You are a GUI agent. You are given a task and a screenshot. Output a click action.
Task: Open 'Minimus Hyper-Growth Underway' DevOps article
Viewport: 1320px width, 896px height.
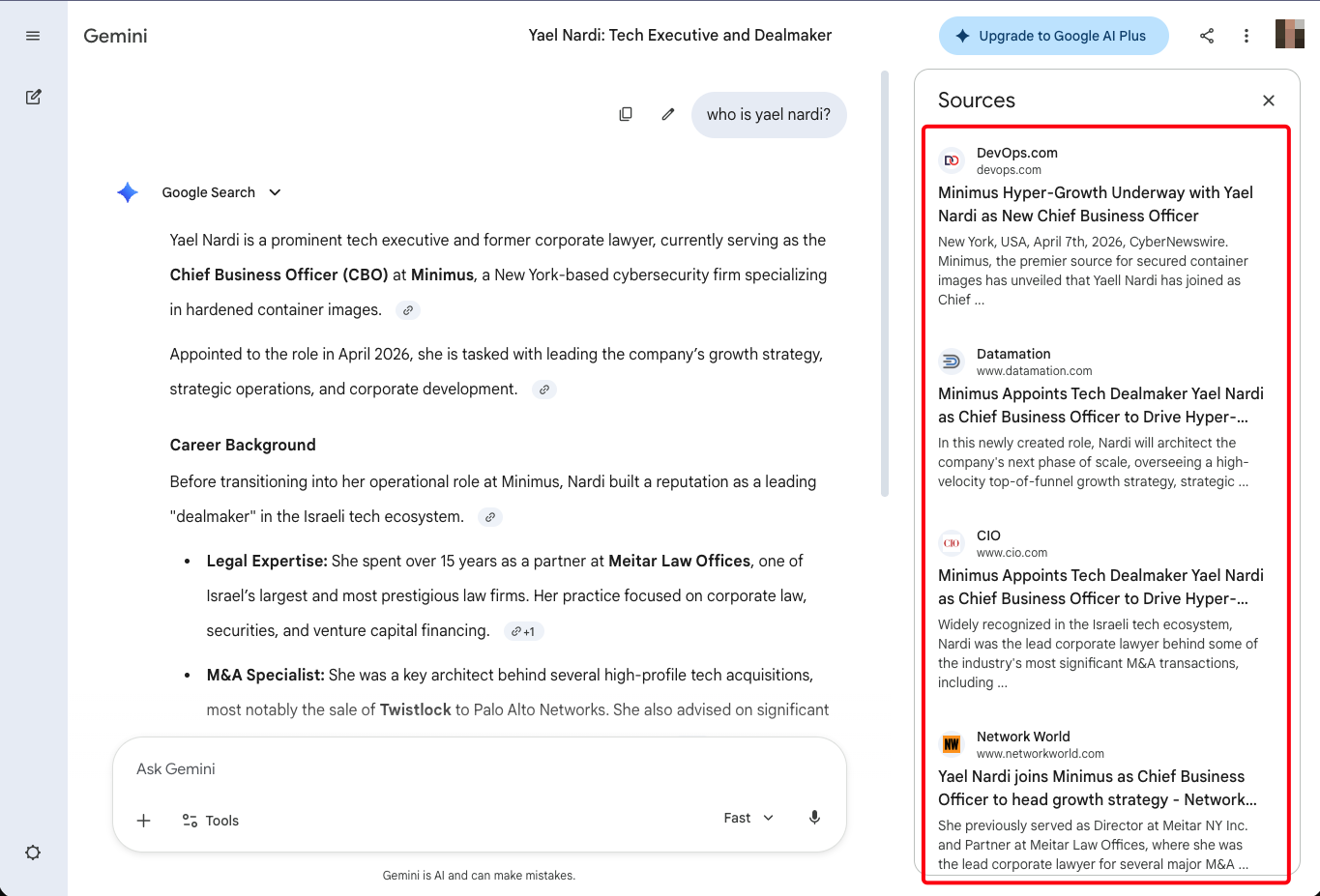click(1096, 204)
